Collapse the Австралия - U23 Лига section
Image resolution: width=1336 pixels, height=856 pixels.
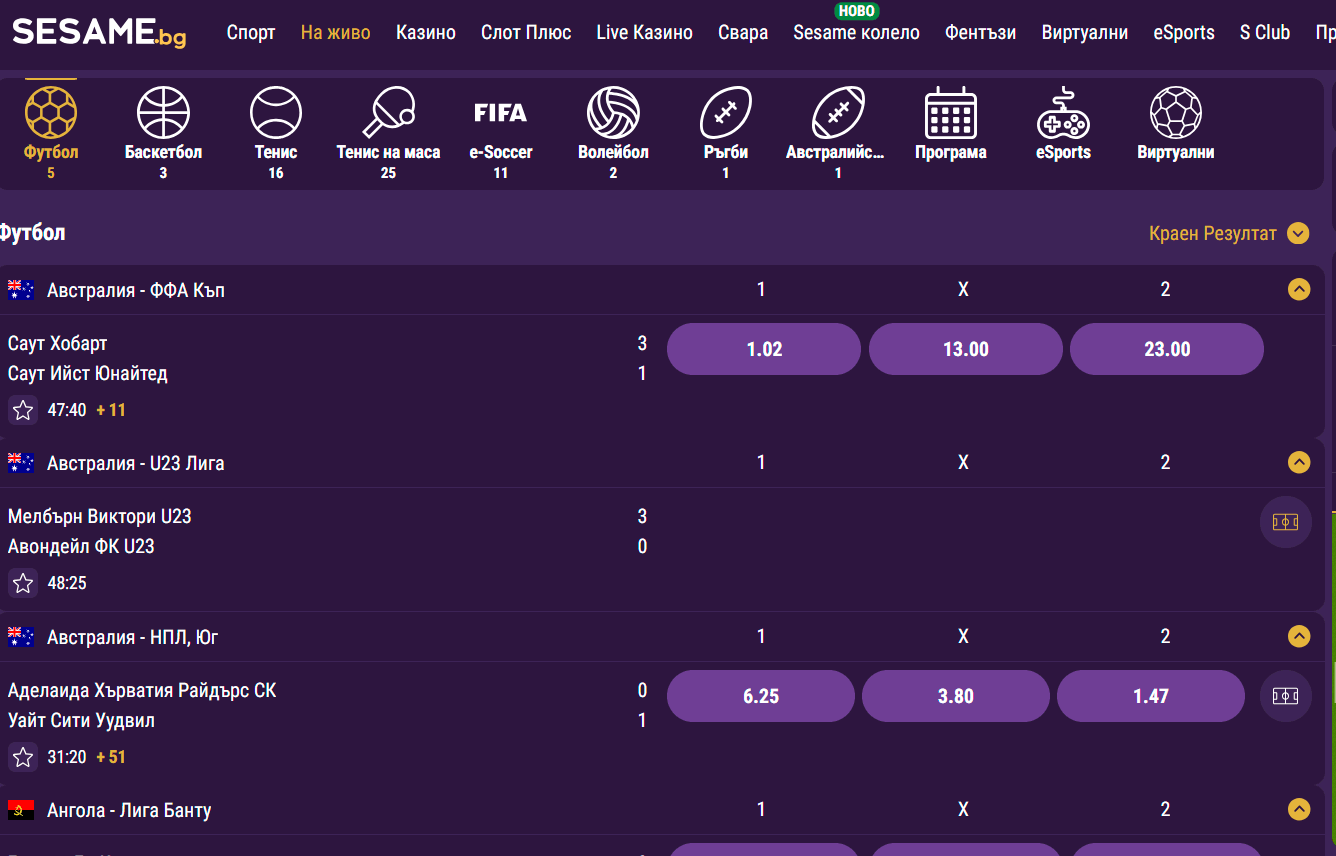coord(1299,463)
